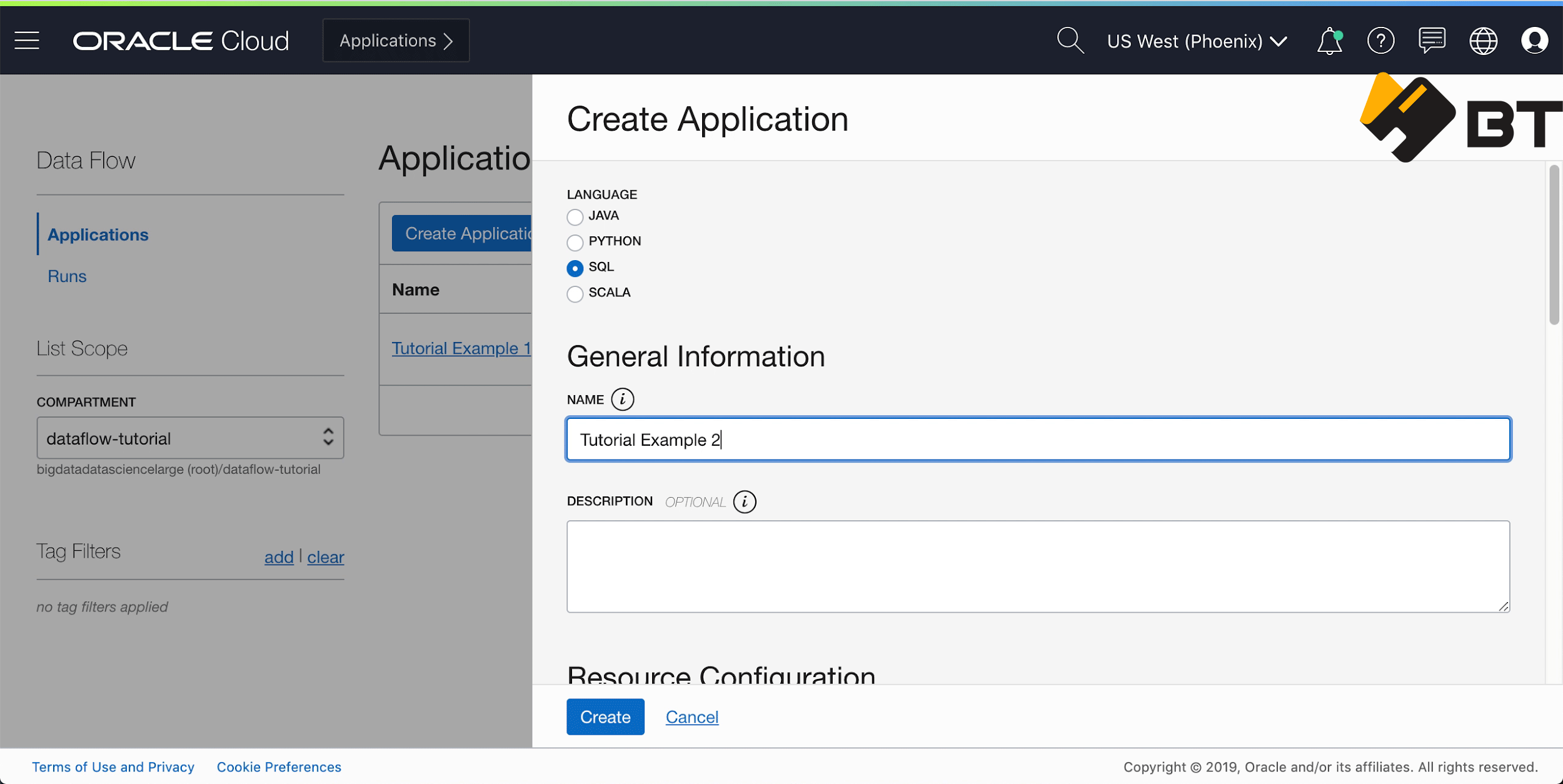Navigate to the Applications menu item
Image resolution: width=1563 pixels, height=784 pixels.
coord(98,233)
